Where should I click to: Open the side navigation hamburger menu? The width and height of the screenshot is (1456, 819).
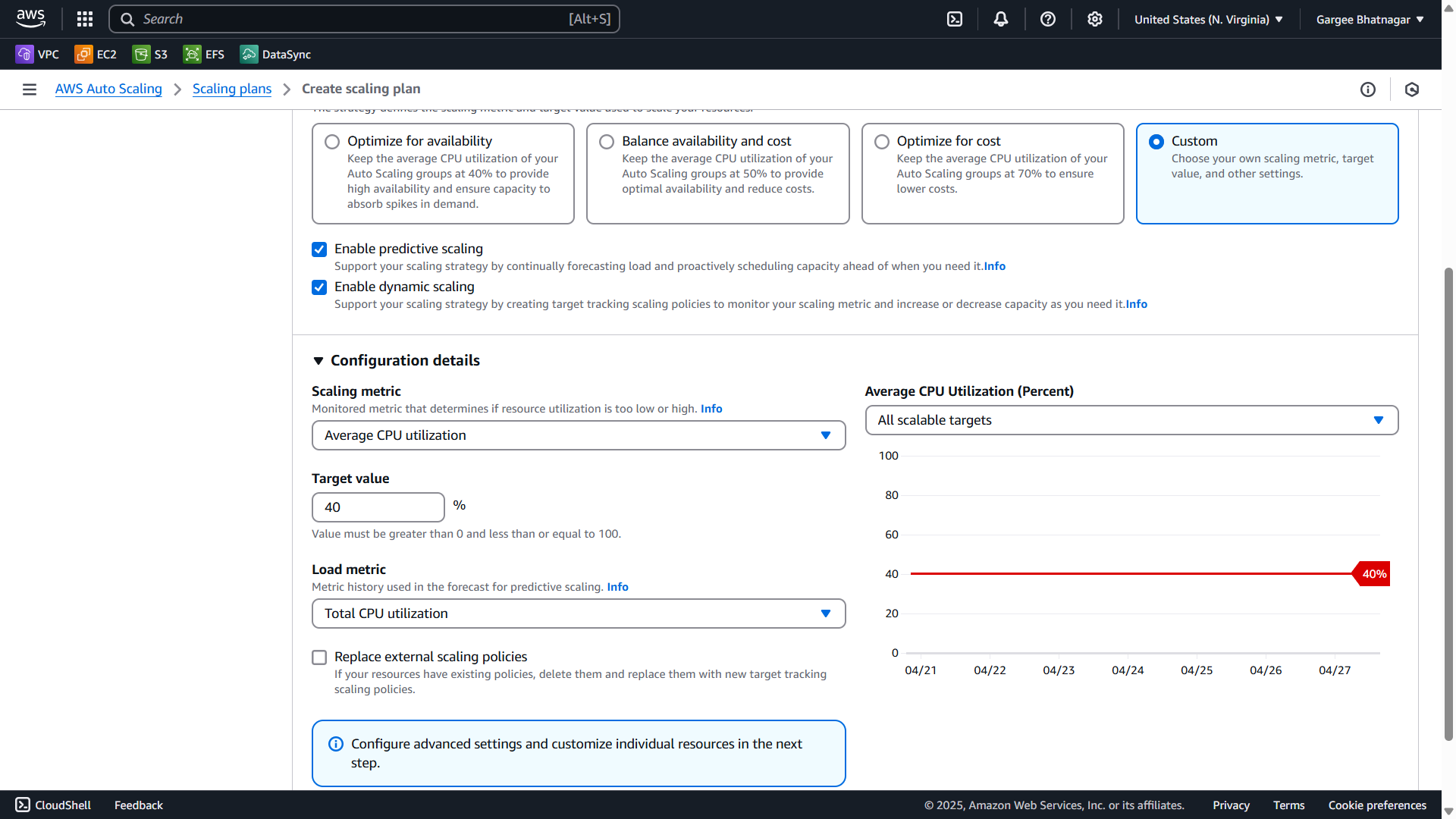pos(30,89)
